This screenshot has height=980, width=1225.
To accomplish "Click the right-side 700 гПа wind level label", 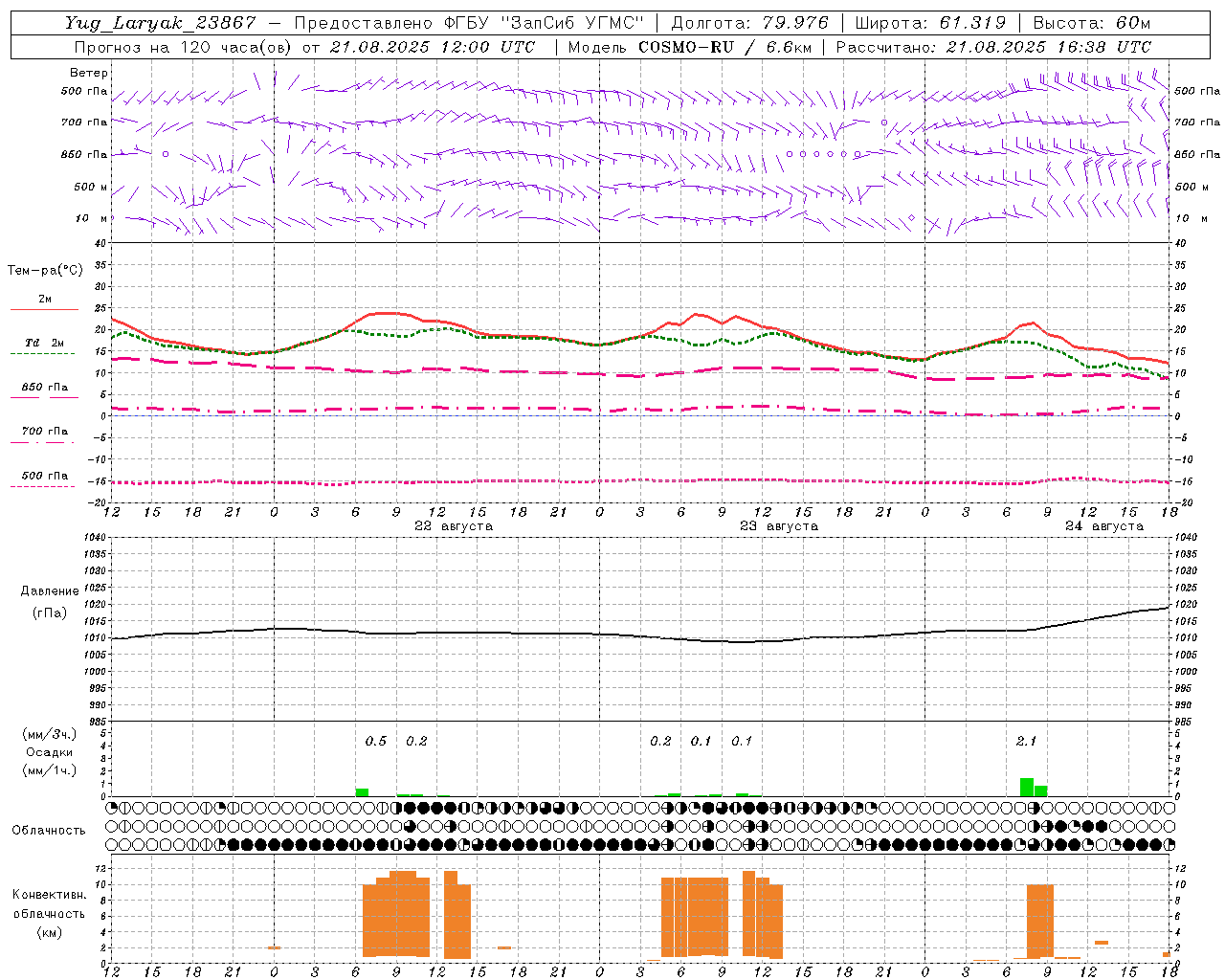I will pos(1197,122).
